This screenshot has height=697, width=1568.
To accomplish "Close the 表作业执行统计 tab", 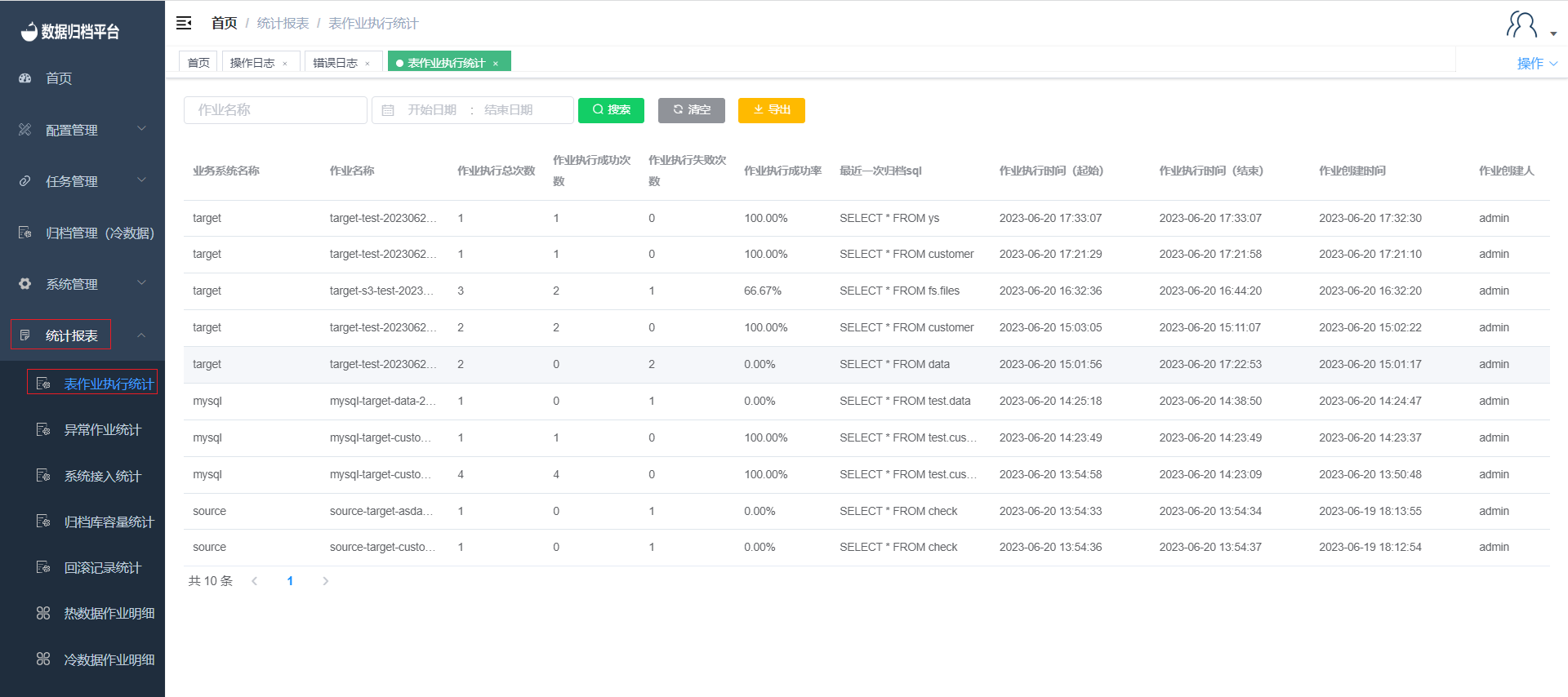I will (x=496, y=64).
